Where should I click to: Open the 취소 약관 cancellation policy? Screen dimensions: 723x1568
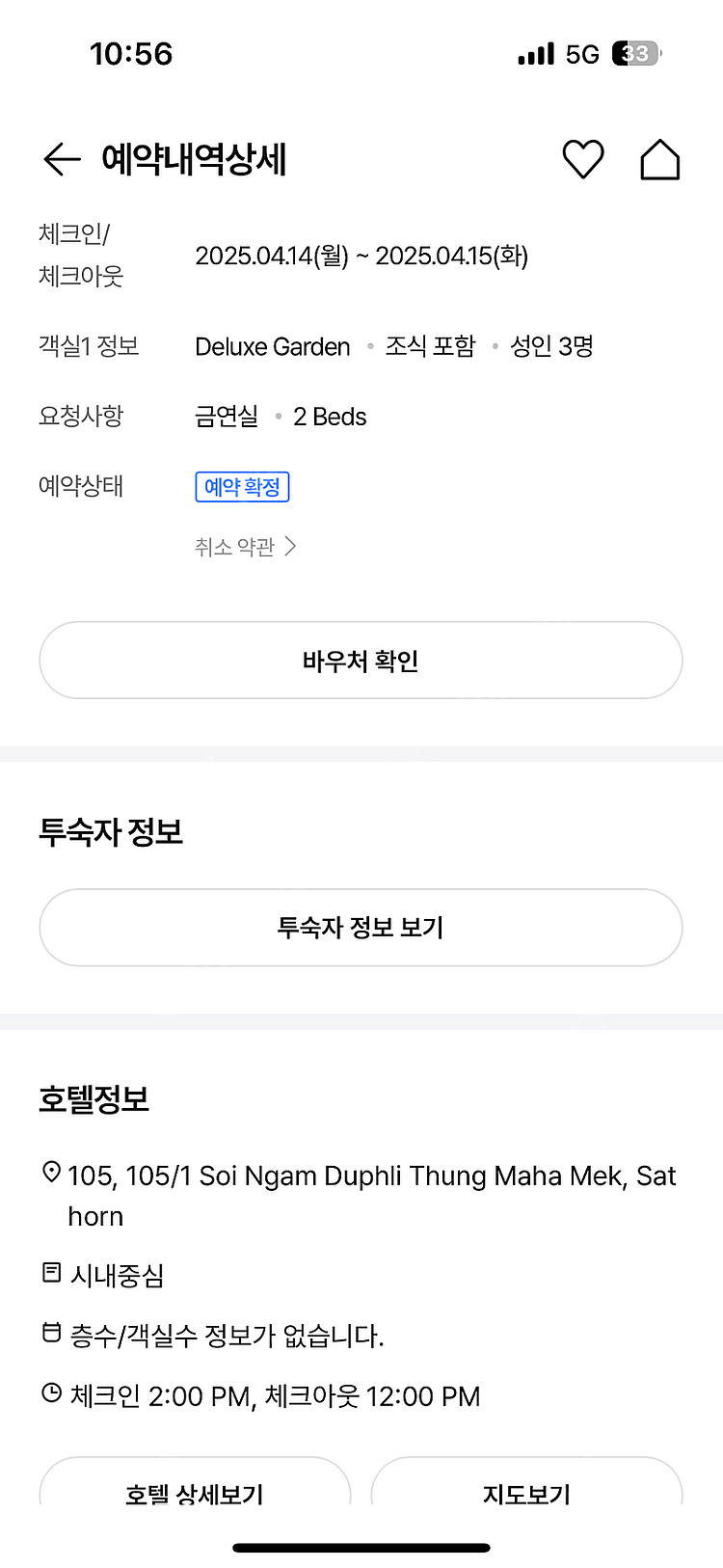[235, 547]
